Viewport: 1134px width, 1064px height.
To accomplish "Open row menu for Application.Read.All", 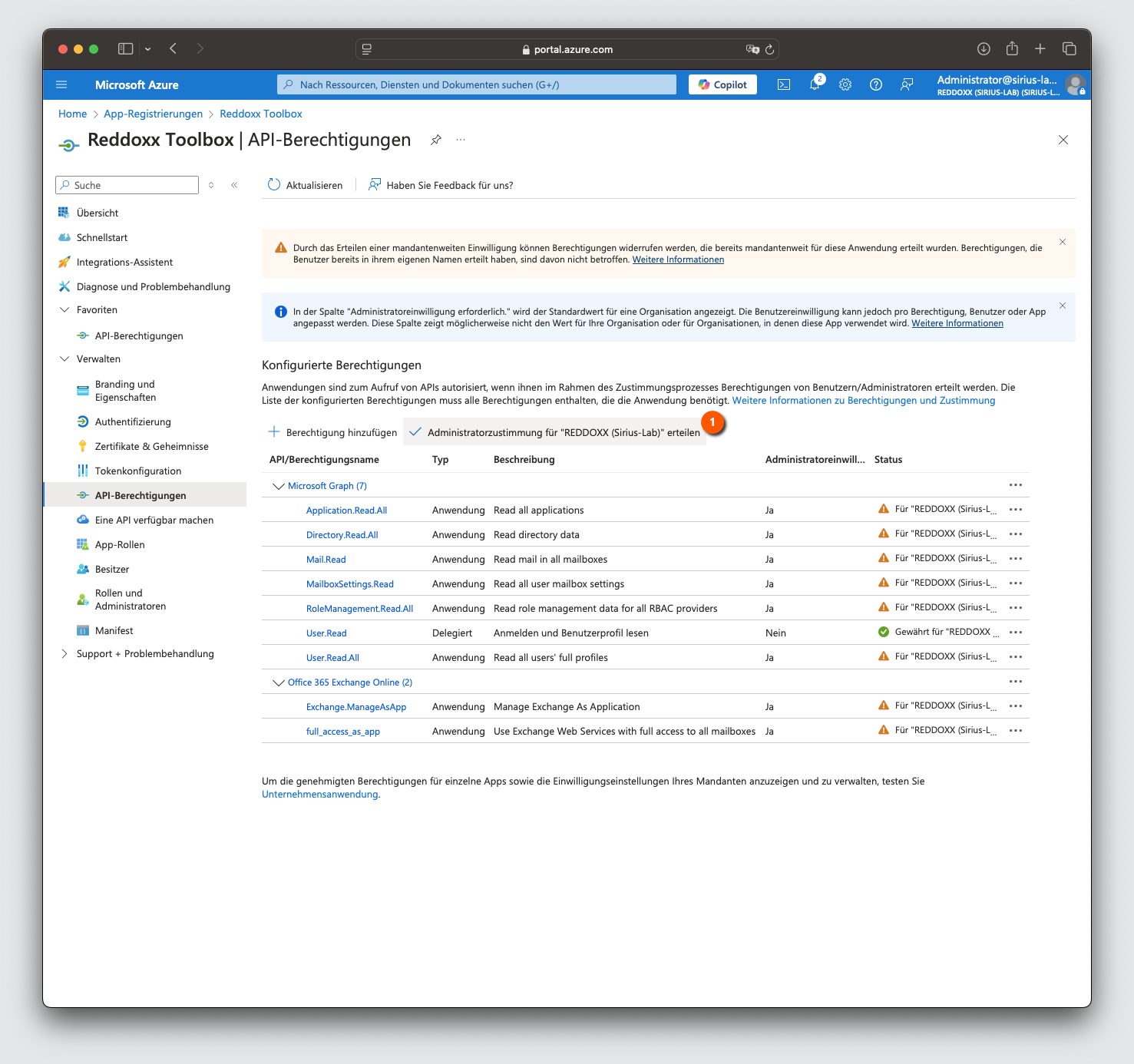I will coord(1016,510).
